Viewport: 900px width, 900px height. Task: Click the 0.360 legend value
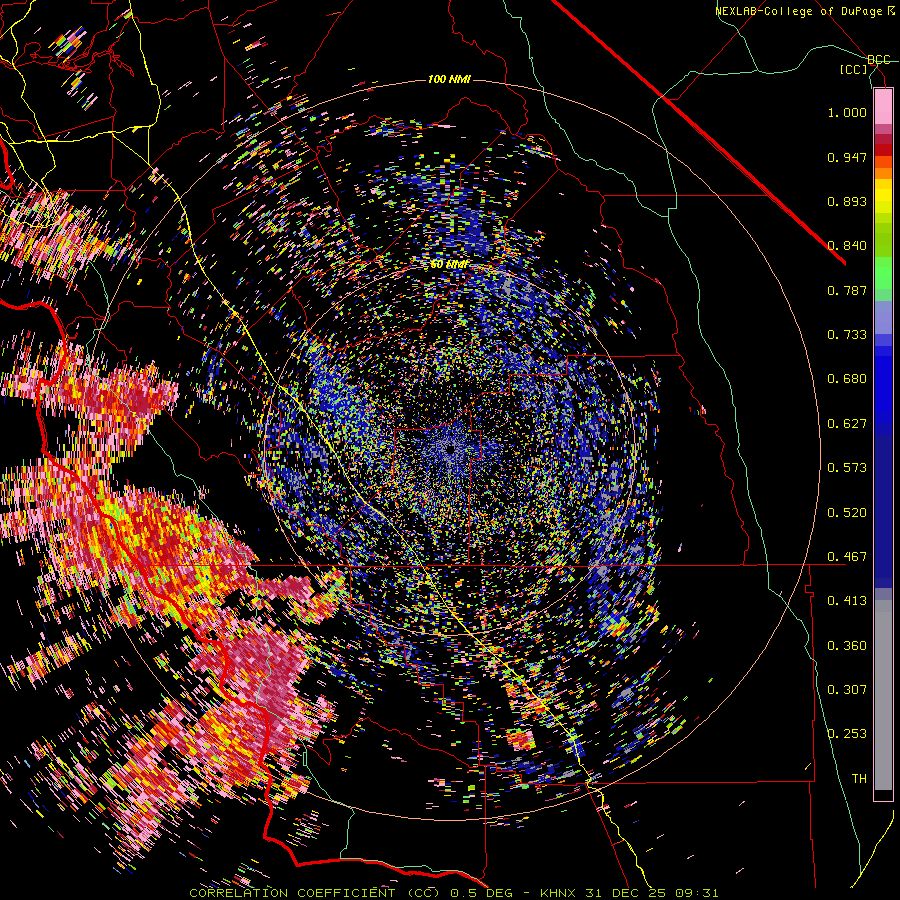pyautogui.click(x=847, y=646)
